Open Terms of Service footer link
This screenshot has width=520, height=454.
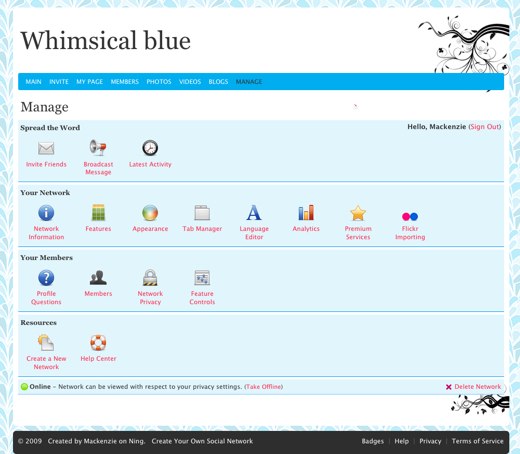click(x=477, y=441)
